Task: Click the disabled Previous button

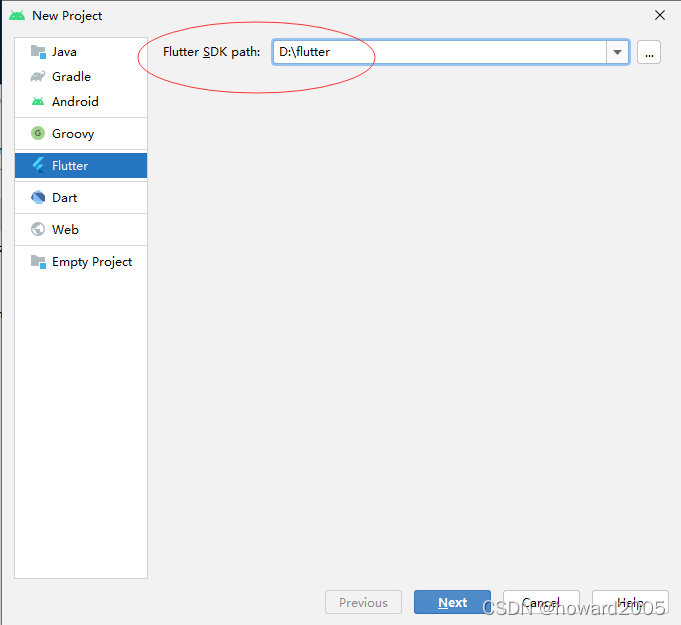Action: click(363, 602)
